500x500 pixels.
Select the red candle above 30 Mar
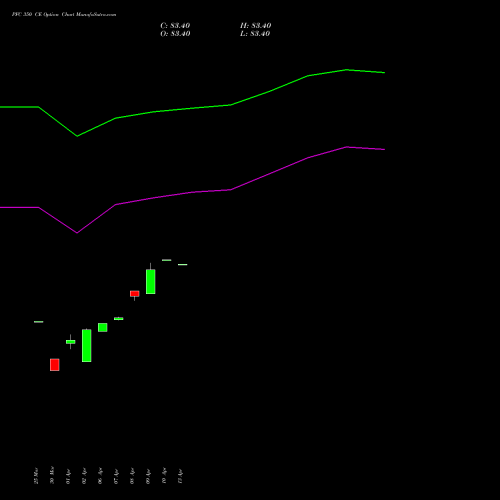click(55, 365)
